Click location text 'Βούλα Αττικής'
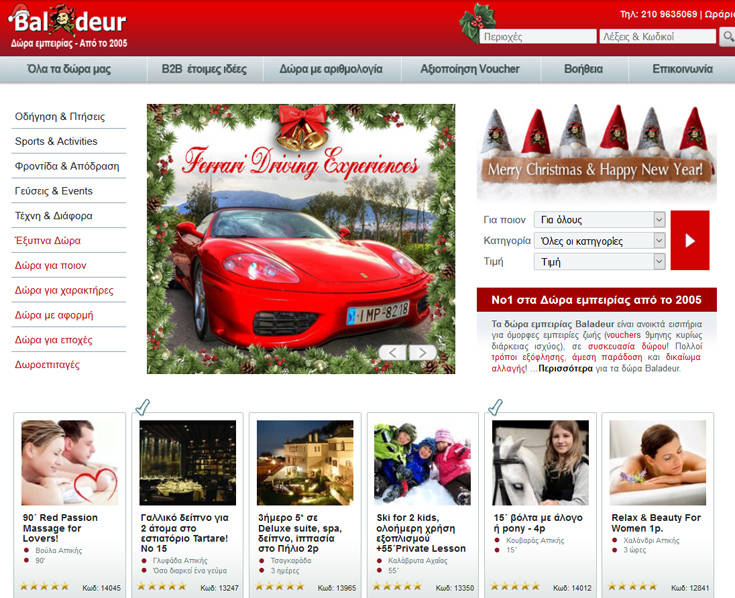 tap(59, 550)
